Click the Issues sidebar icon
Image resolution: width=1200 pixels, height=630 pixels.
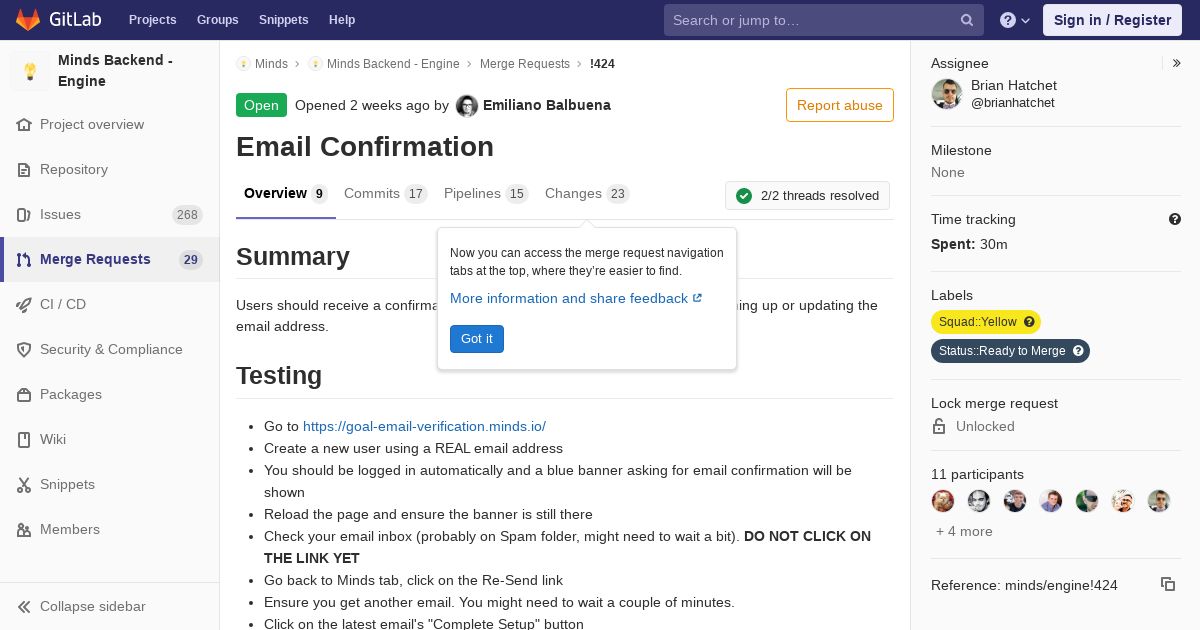[24, 215]
